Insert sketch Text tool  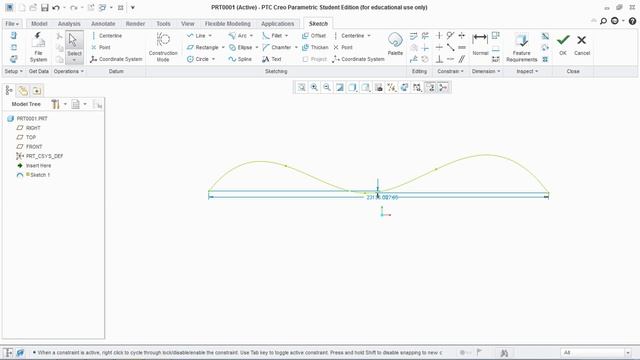coord(272,59)
